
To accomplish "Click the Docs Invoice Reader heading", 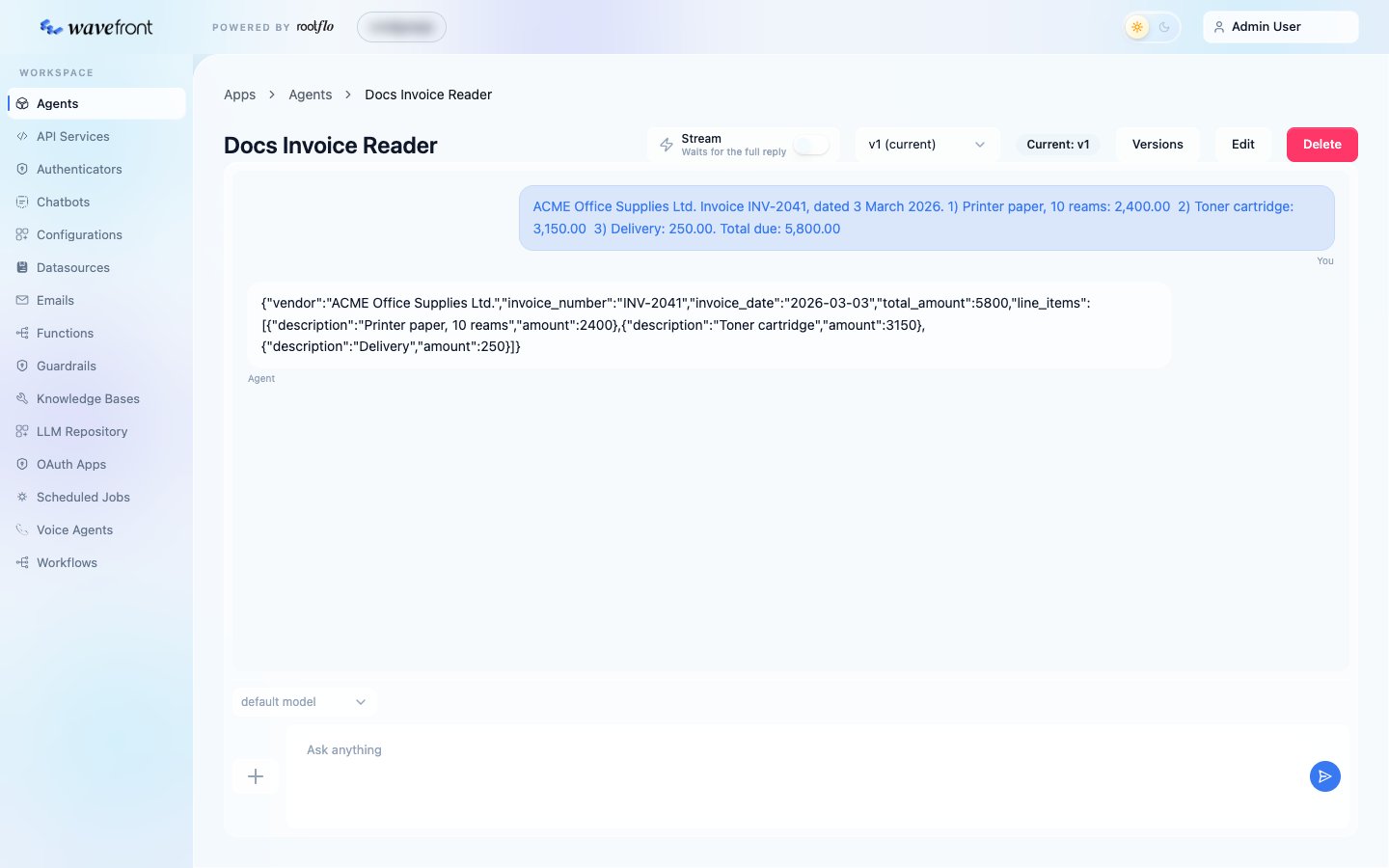I will [x=331, y=146].
